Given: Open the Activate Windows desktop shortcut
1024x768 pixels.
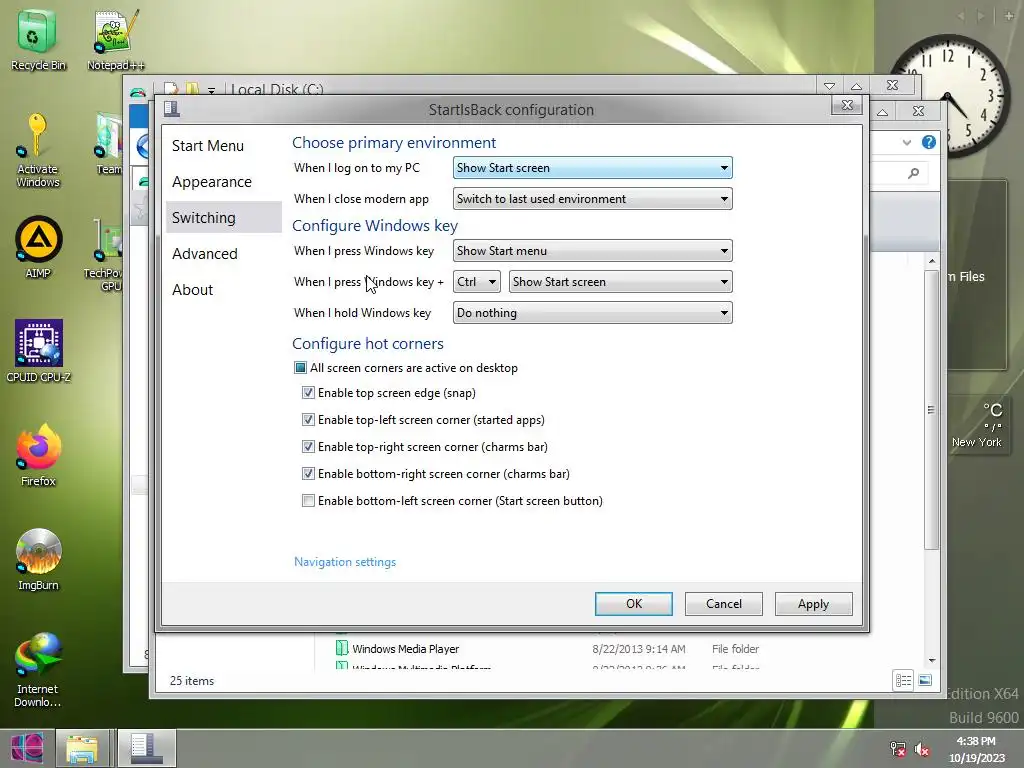Looking at the screenshot, I should (38, 151).
